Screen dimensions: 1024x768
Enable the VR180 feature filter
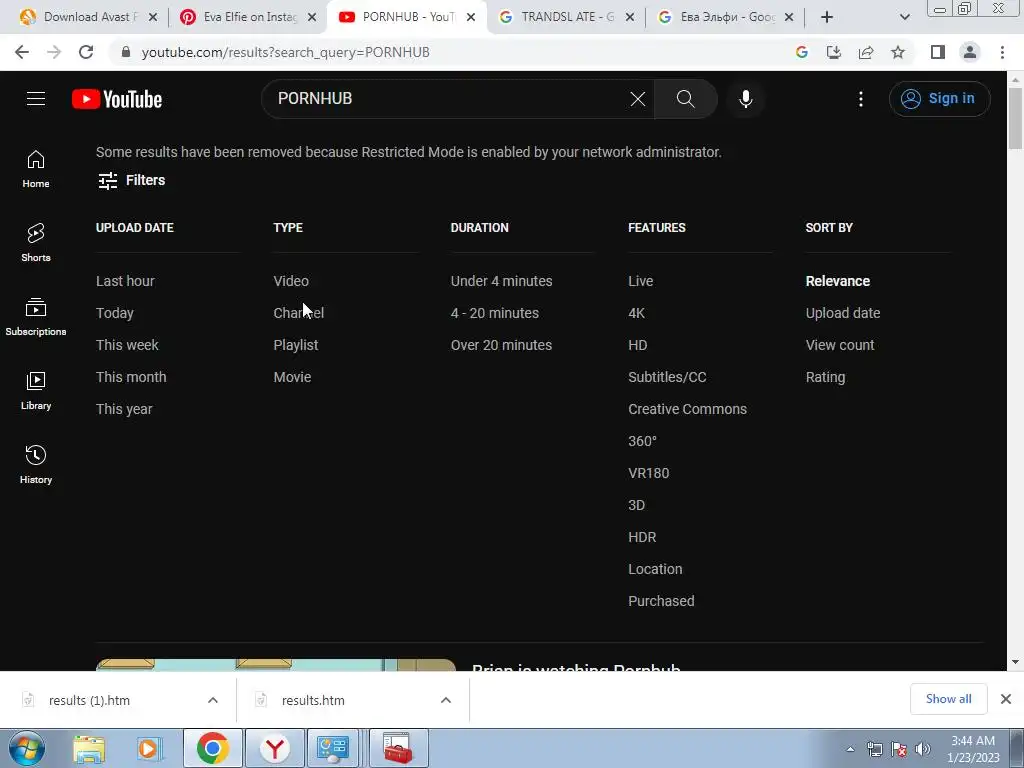[649, 473]
